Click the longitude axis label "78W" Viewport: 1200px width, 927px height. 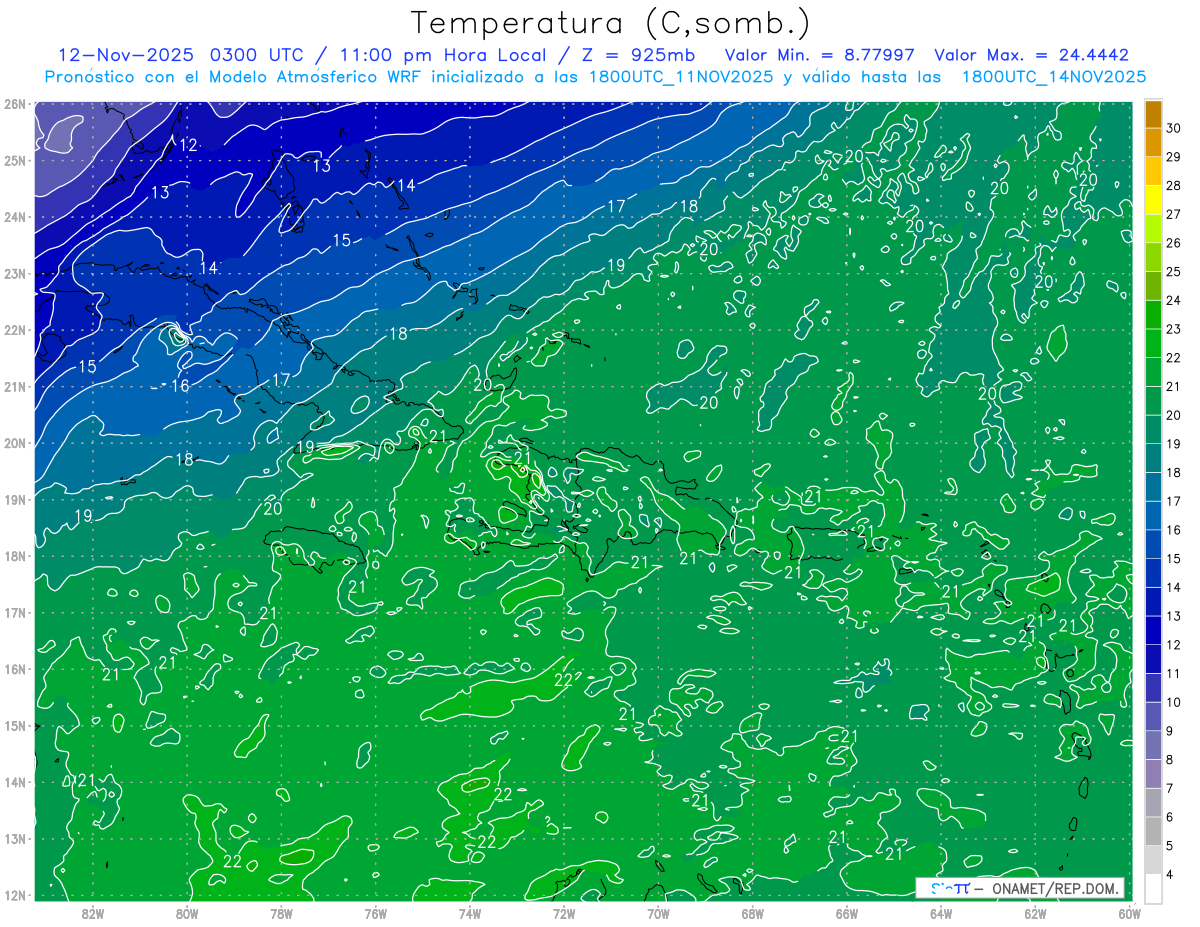[x=281, y=913]
